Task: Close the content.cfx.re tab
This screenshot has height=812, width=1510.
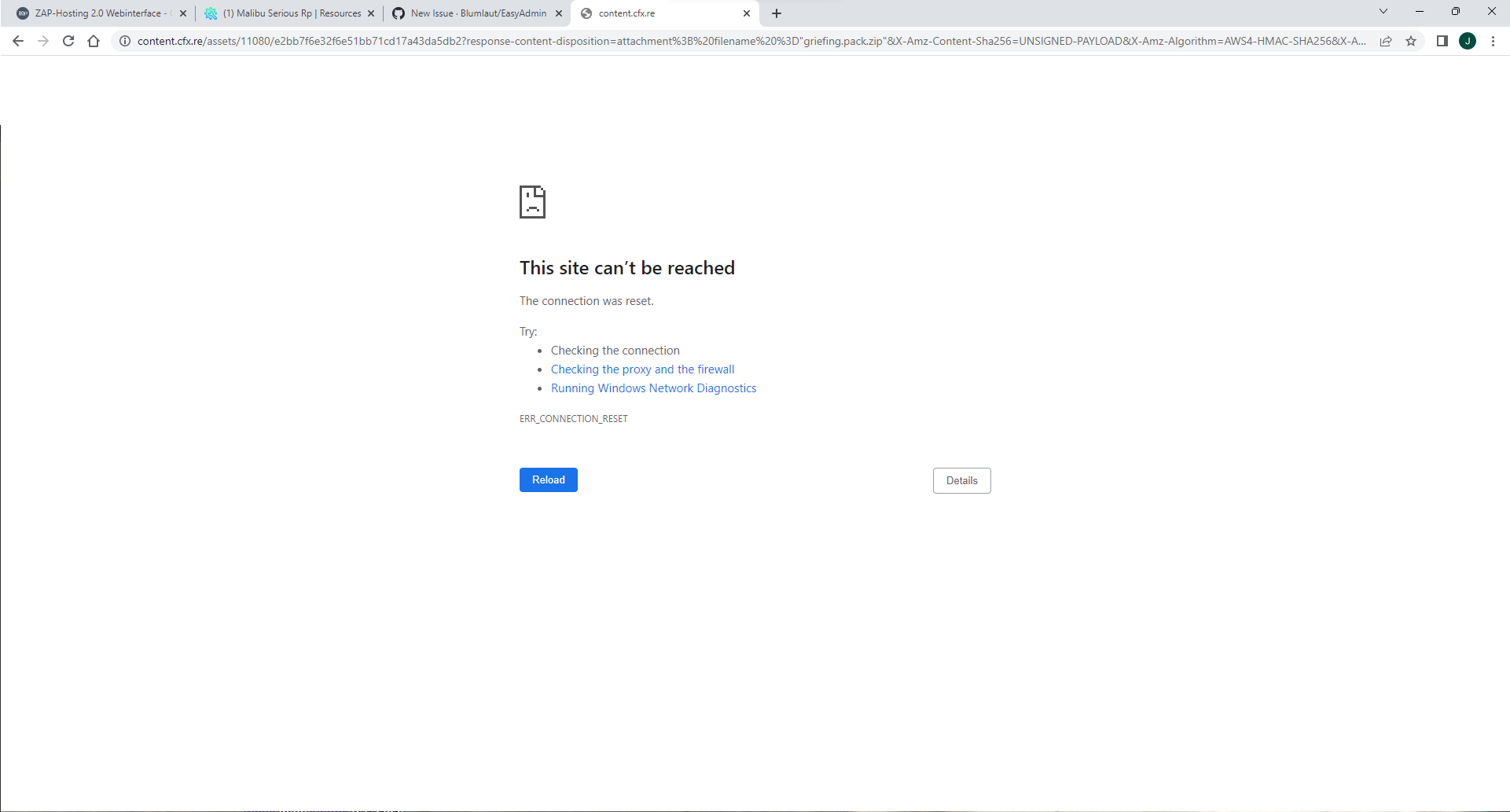Action: (746, 13)
